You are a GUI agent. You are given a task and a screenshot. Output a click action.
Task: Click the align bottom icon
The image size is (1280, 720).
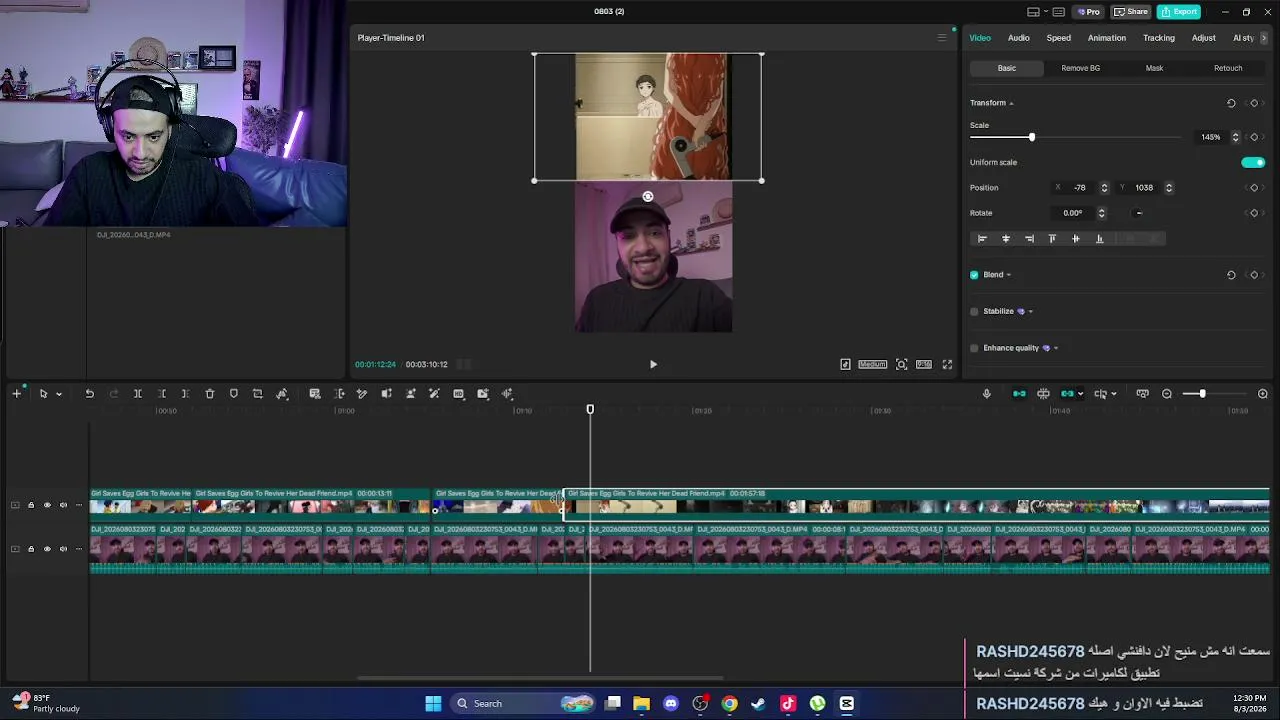click(1099, 239)
